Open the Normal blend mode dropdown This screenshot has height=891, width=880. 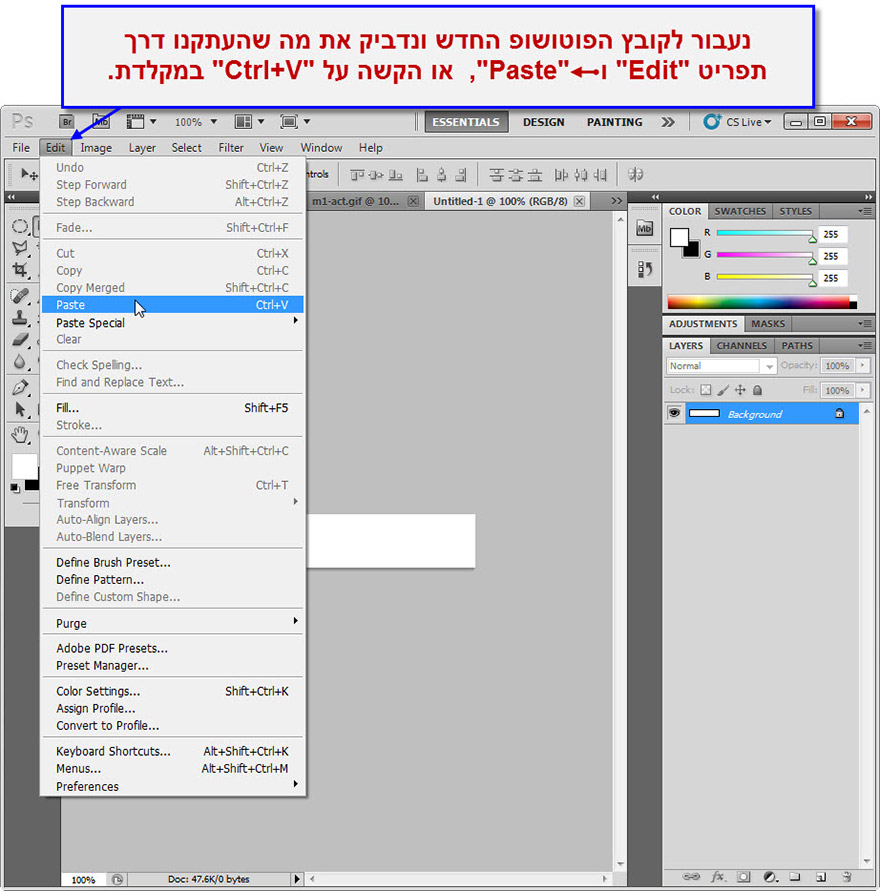tap(721, 366)
